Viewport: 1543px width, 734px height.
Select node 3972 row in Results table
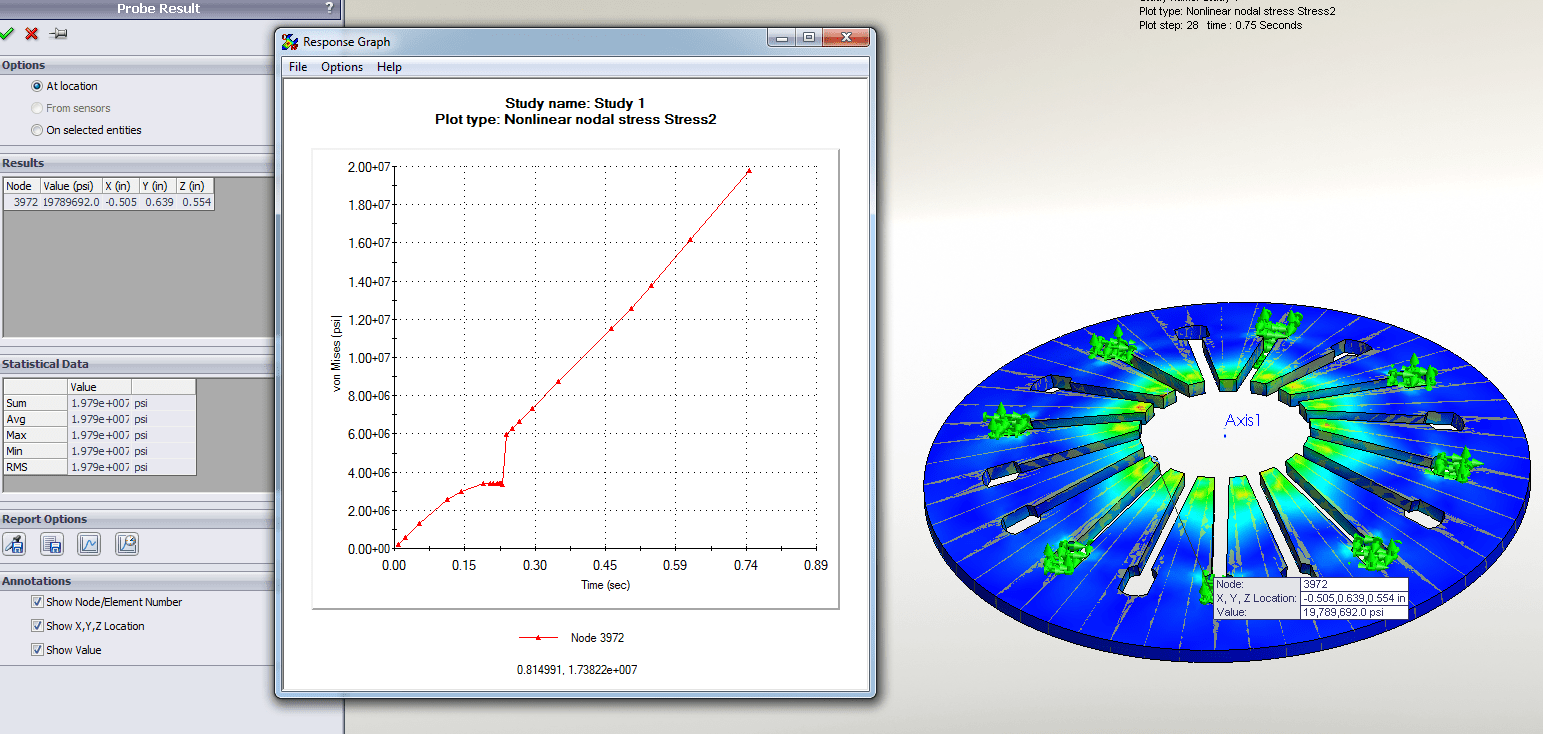pyautogui.click(x=109, y=202)
